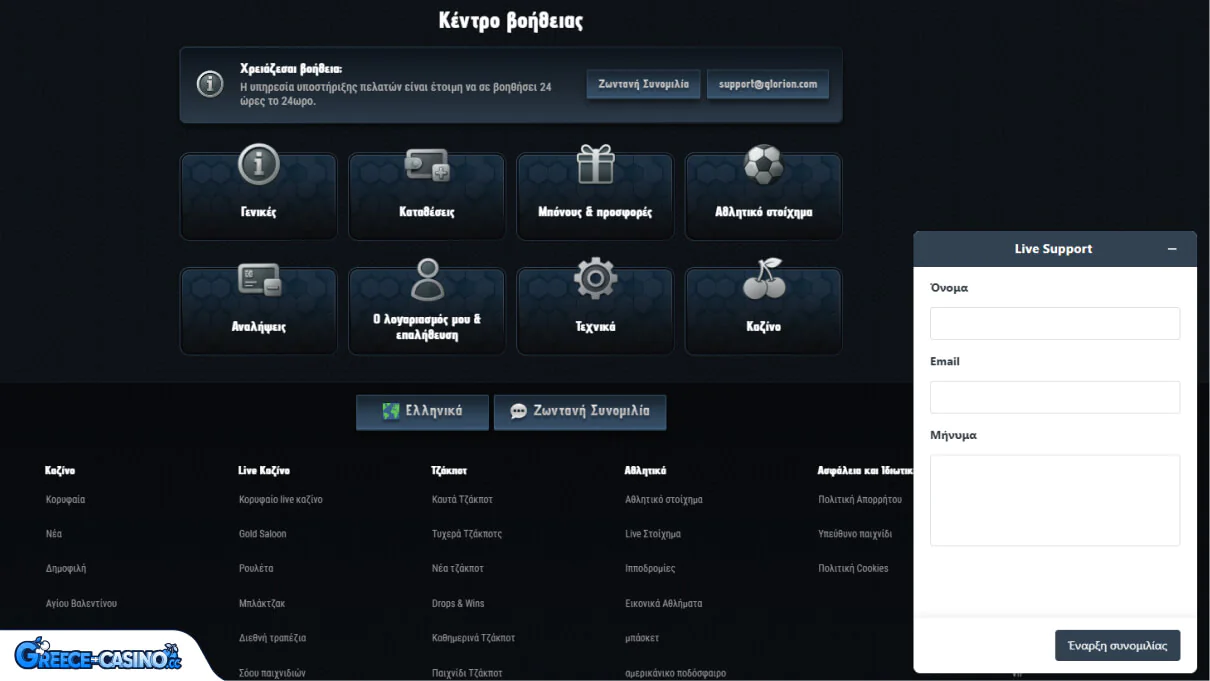Click the Greece-Casino logo

click(x=98, y=655)
